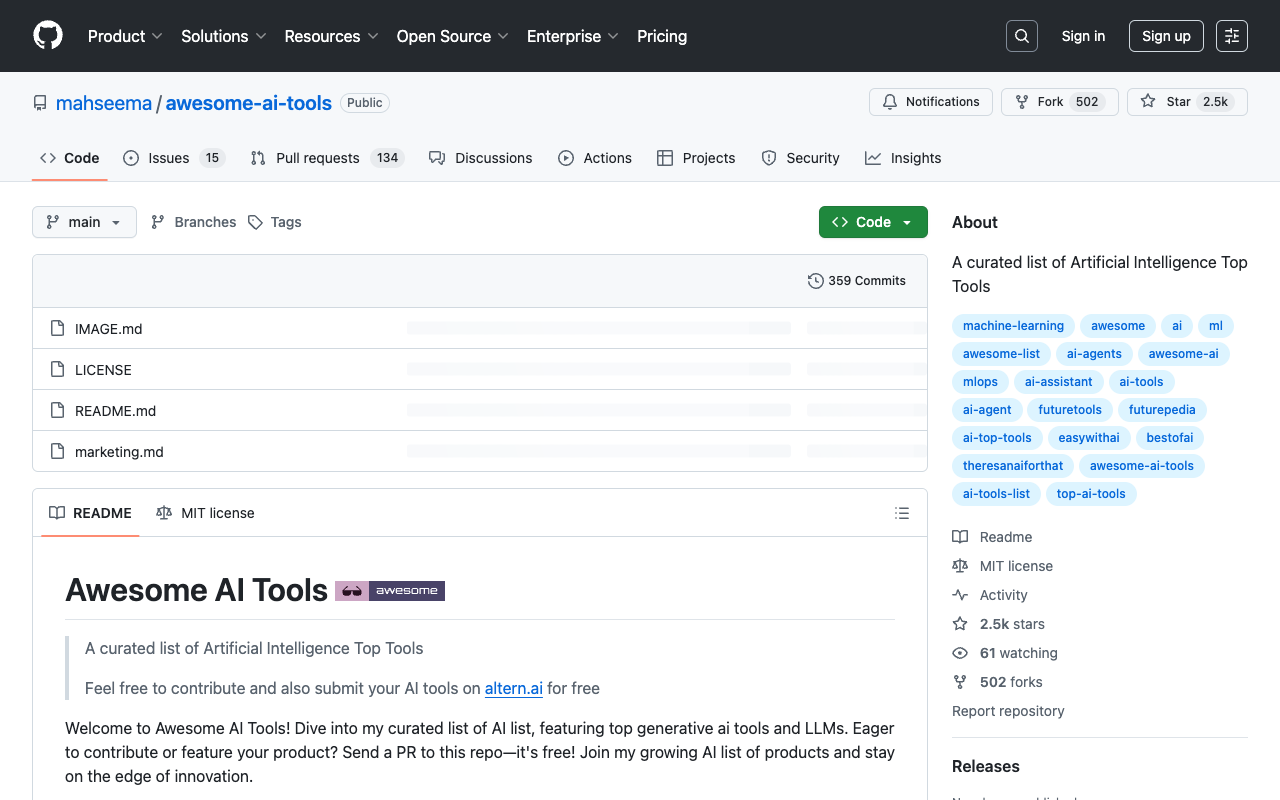Click the Releases heading link
Viewport: 1280px width, 800px height.
pyautogui.click(x=986, y=766)
